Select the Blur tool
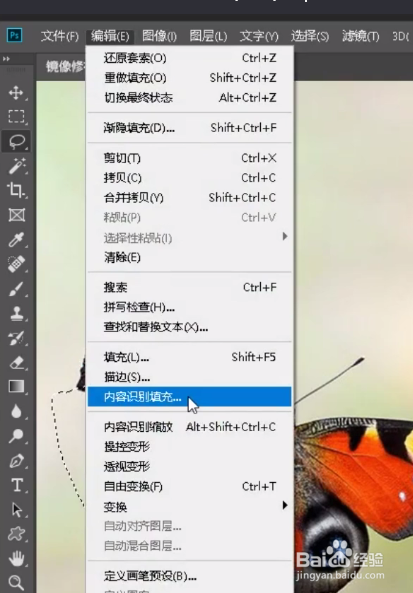This screenshot has height=593, width=413. pyautogui.click(x=16, y=411)
